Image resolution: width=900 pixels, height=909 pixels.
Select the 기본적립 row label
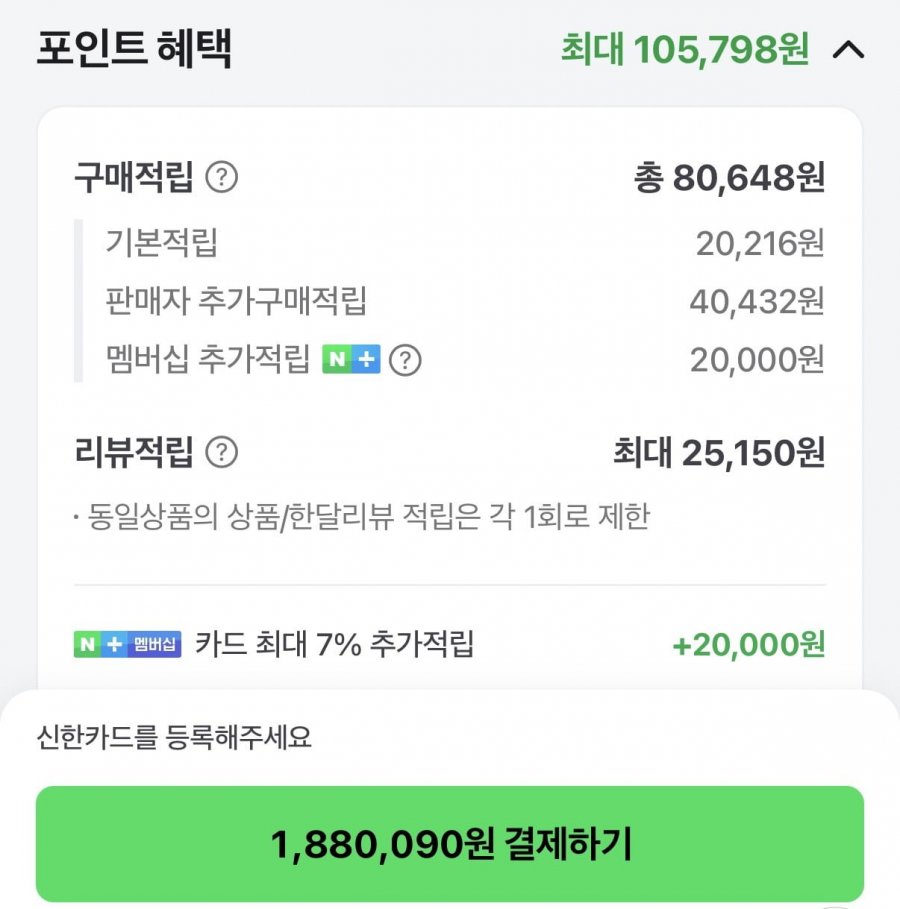click(x=161, y=242)
